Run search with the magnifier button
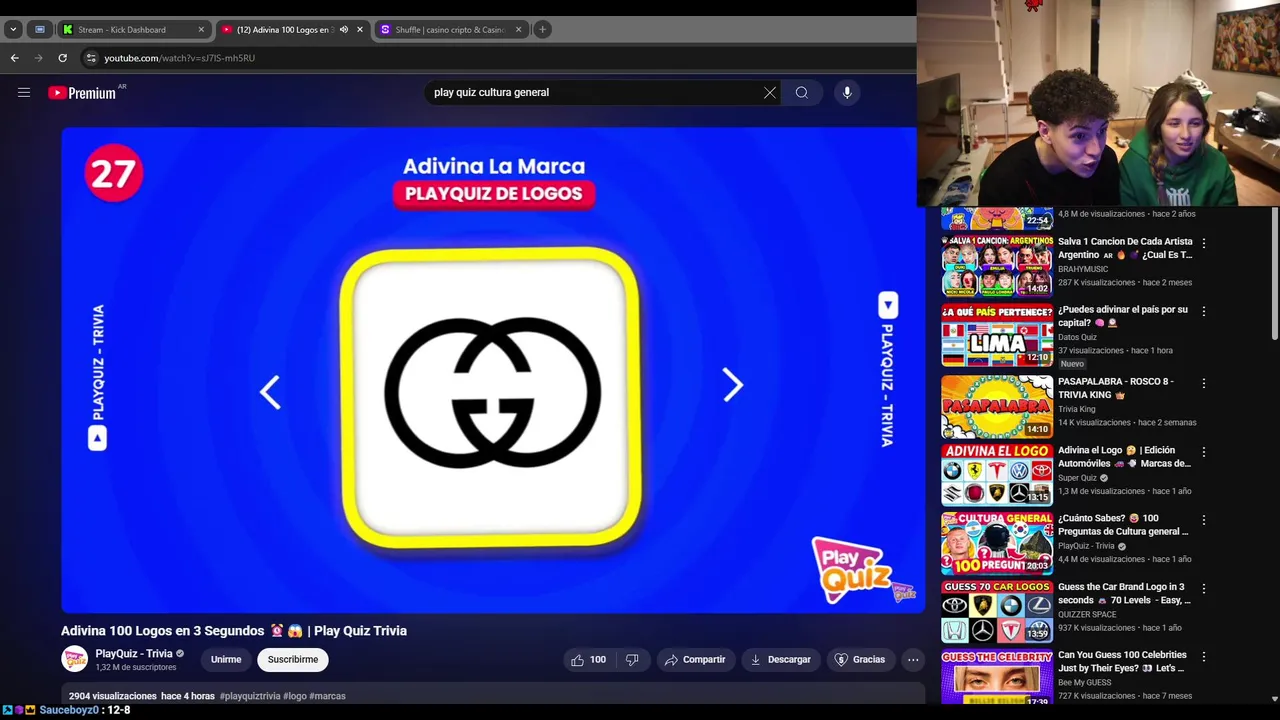This screenshot has width=1280, height=720. [802, 92]
